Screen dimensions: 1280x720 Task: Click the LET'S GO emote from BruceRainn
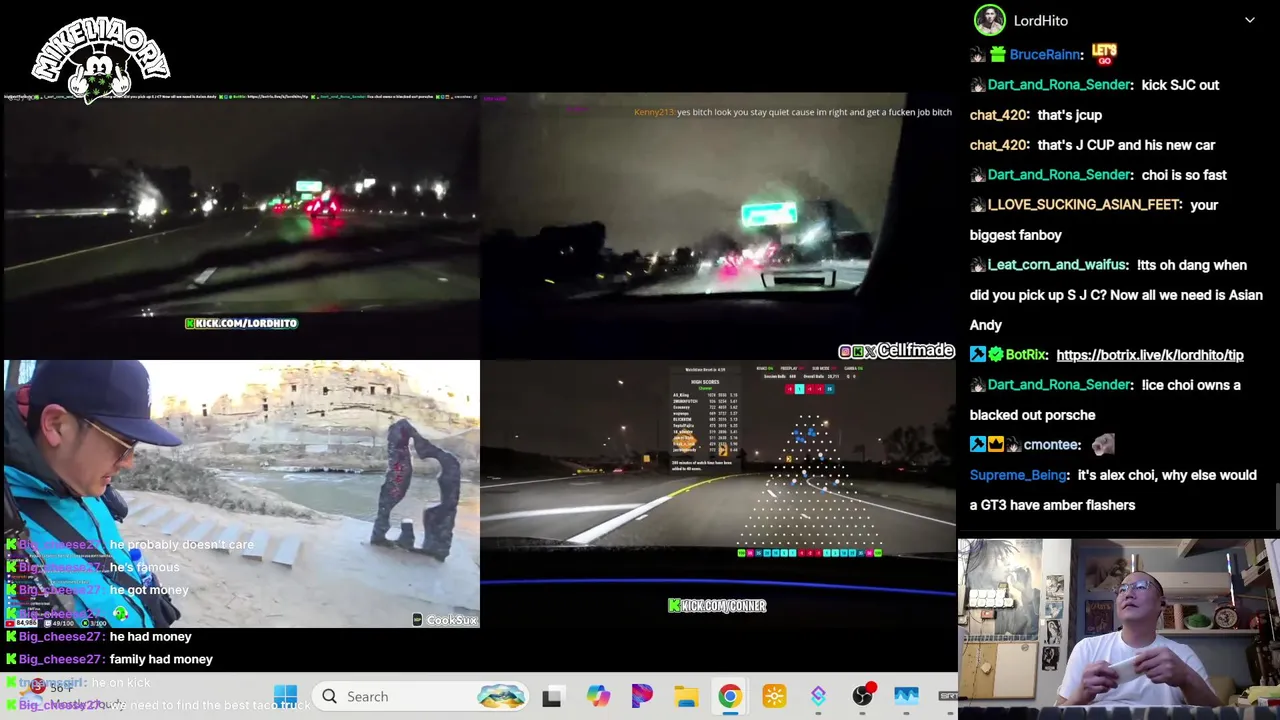1104,54
